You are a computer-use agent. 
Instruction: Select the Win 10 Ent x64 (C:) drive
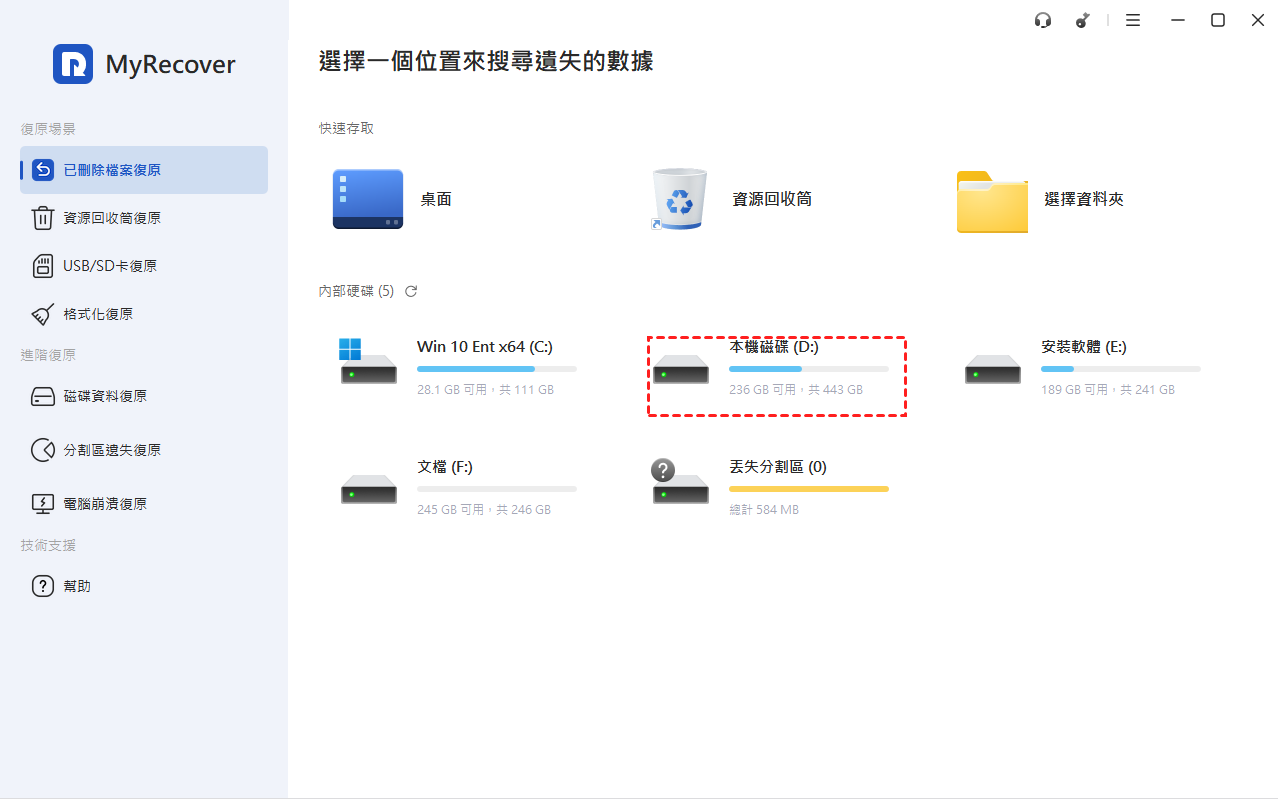pyautogui.click(x=484, y=347)
